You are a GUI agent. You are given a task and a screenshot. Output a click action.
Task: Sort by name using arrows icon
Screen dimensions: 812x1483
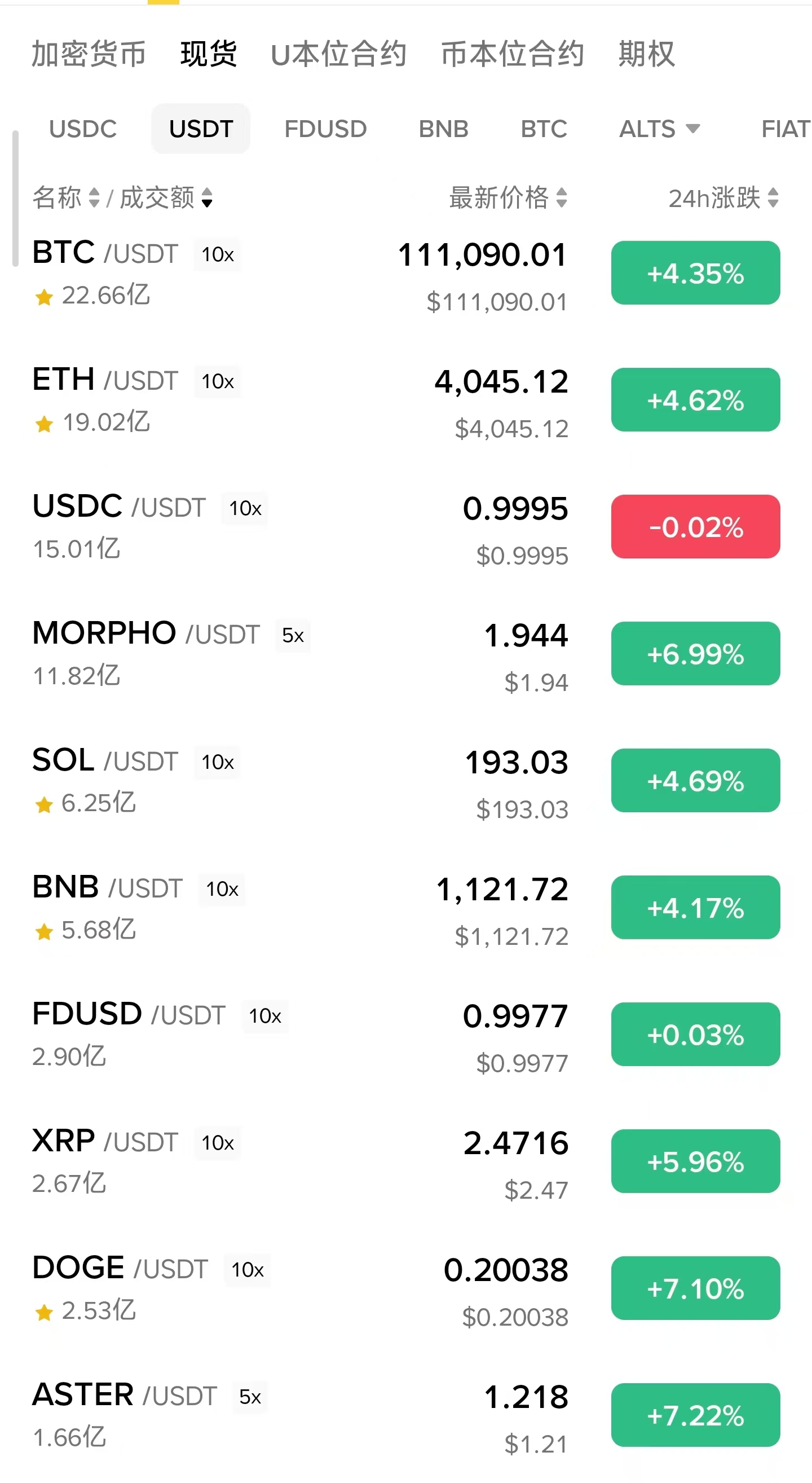(x=94, y=197)
